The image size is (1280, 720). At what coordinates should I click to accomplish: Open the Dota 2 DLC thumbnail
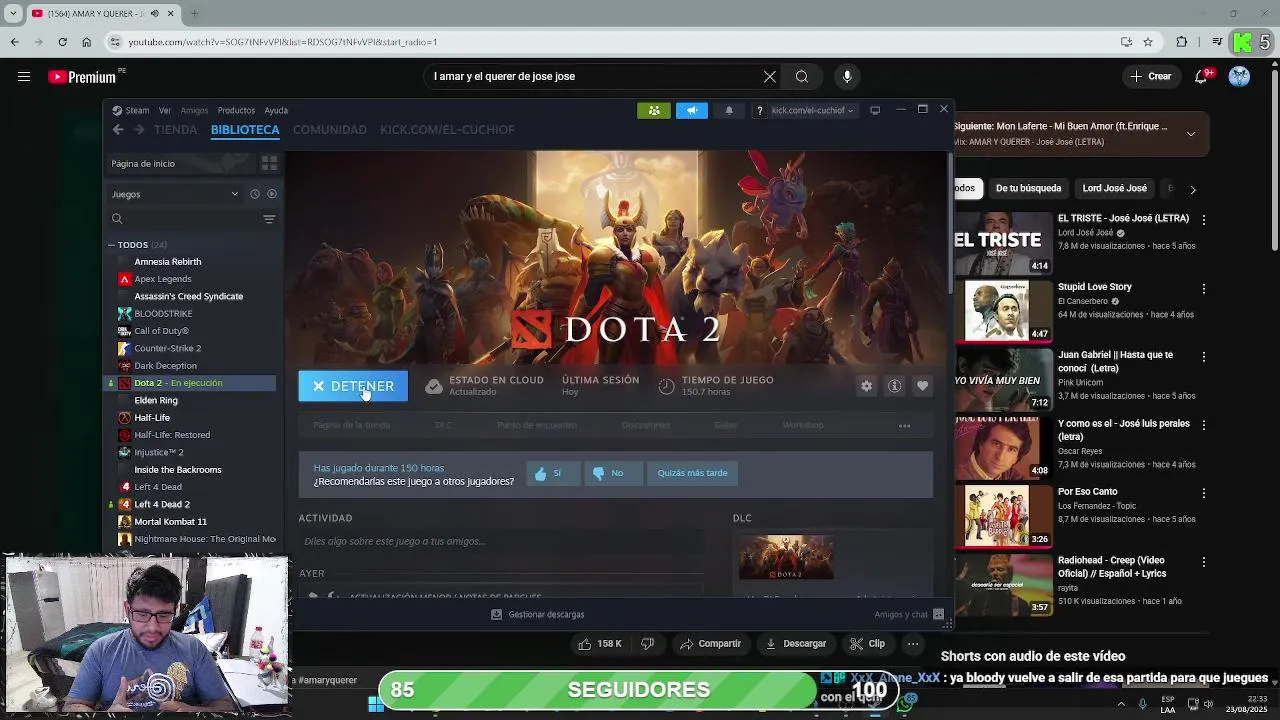click(x=786, y=558)
